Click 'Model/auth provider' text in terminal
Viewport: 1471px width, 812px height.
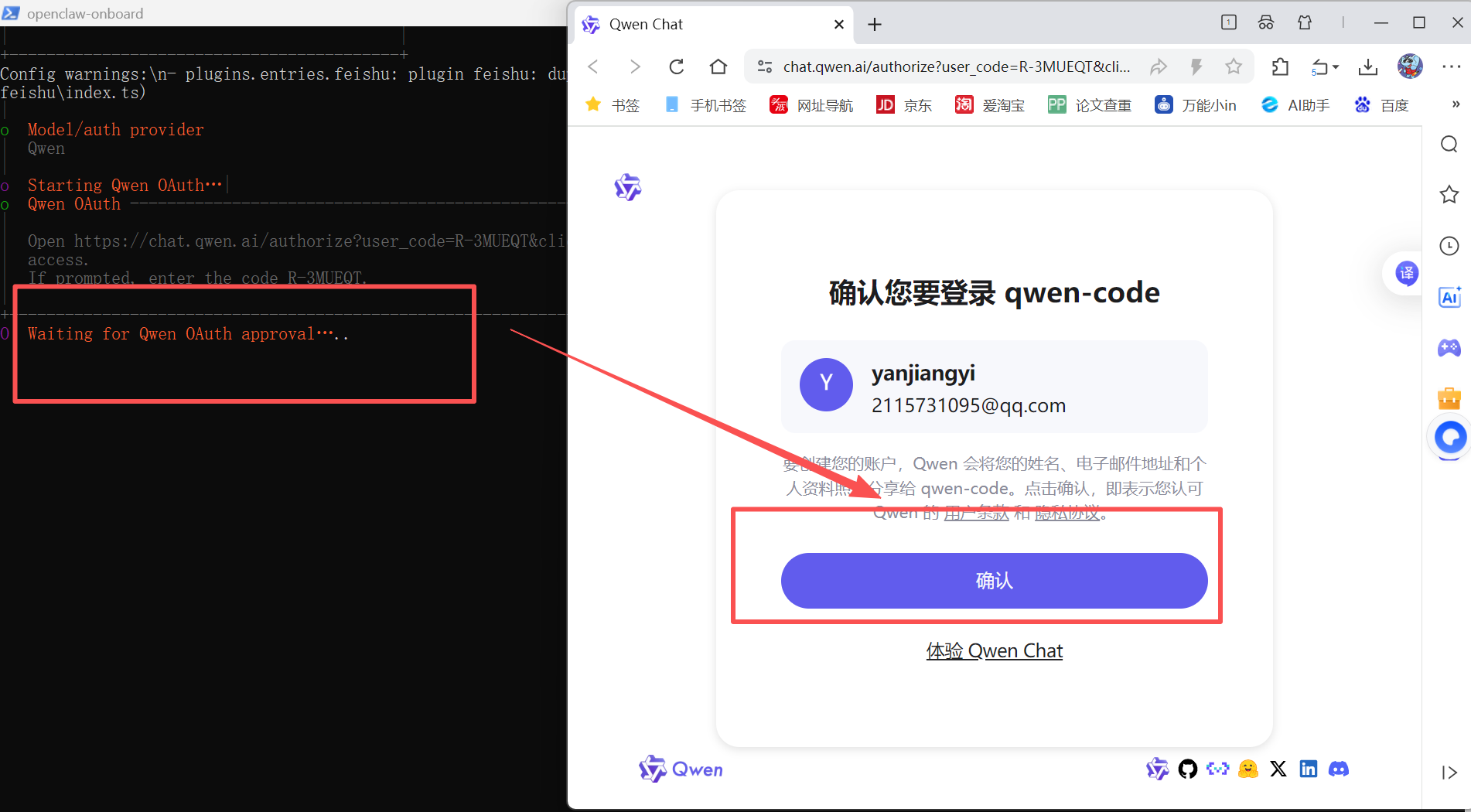click(x=116, y=130)
